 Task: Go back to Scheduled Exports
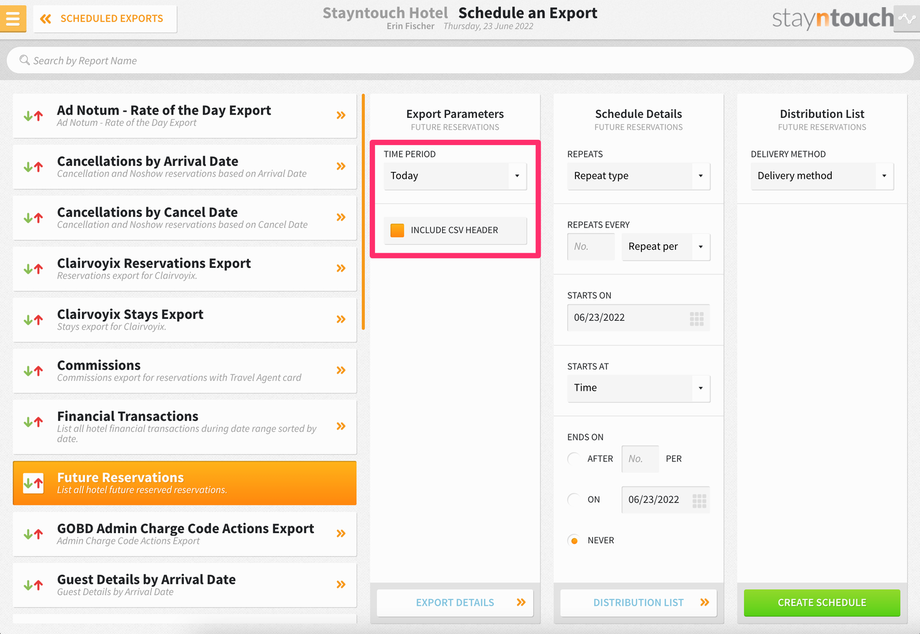105,19
